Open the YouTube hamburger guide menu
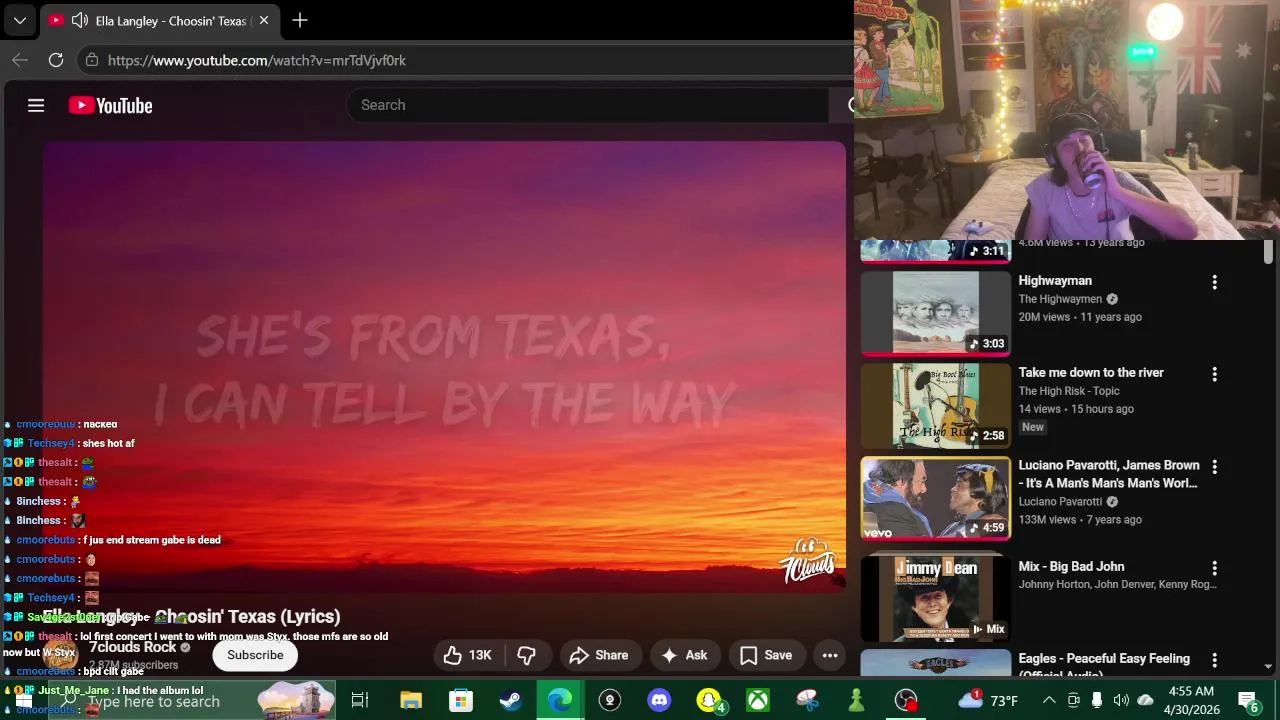1280x720 pixels. click(x=36, y=105)
